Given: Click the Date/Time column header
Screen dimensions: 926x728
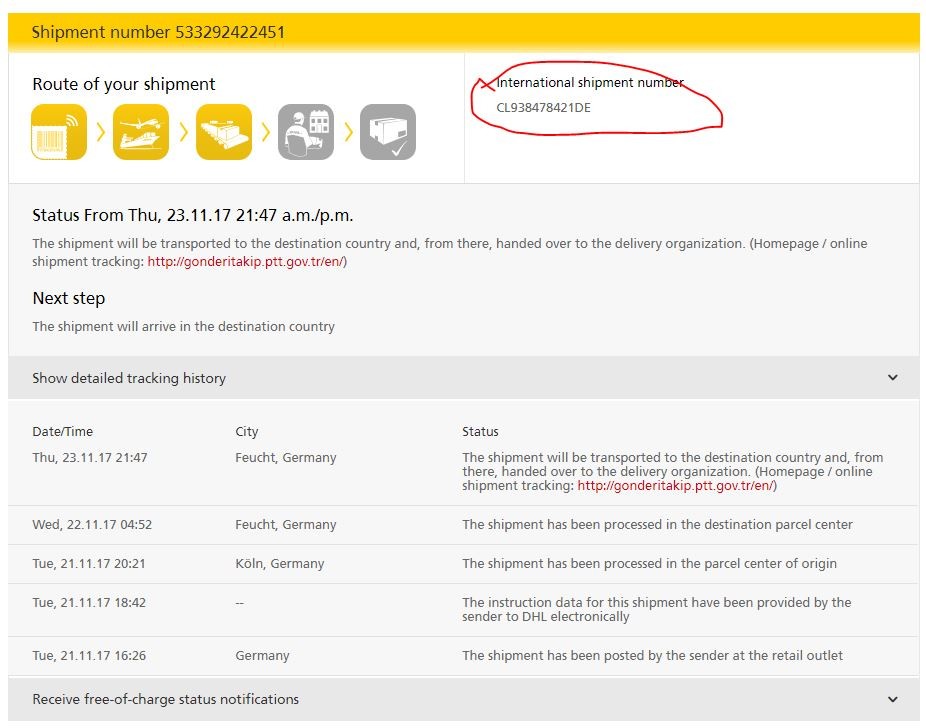Looking at the screenshot, I should (63, 432).
